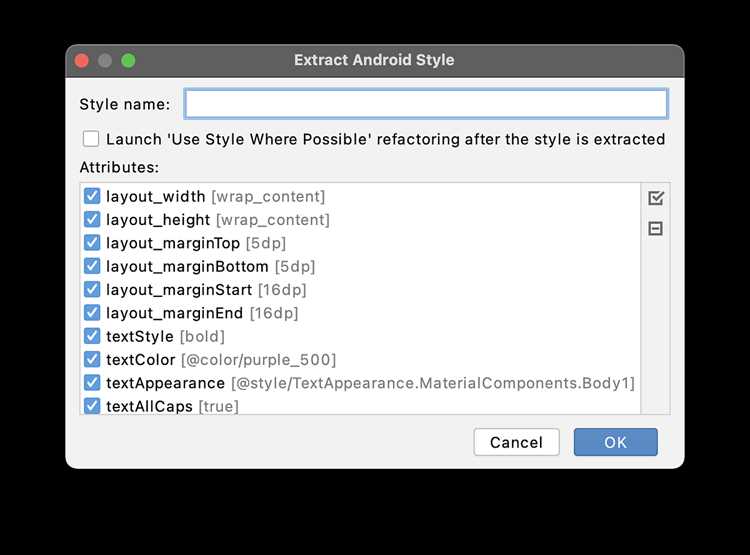This screenshot has width=750, height=555.
Task: Uncheck the layout_marginStart attribute checkbox
Action: (x=92, y=289)
